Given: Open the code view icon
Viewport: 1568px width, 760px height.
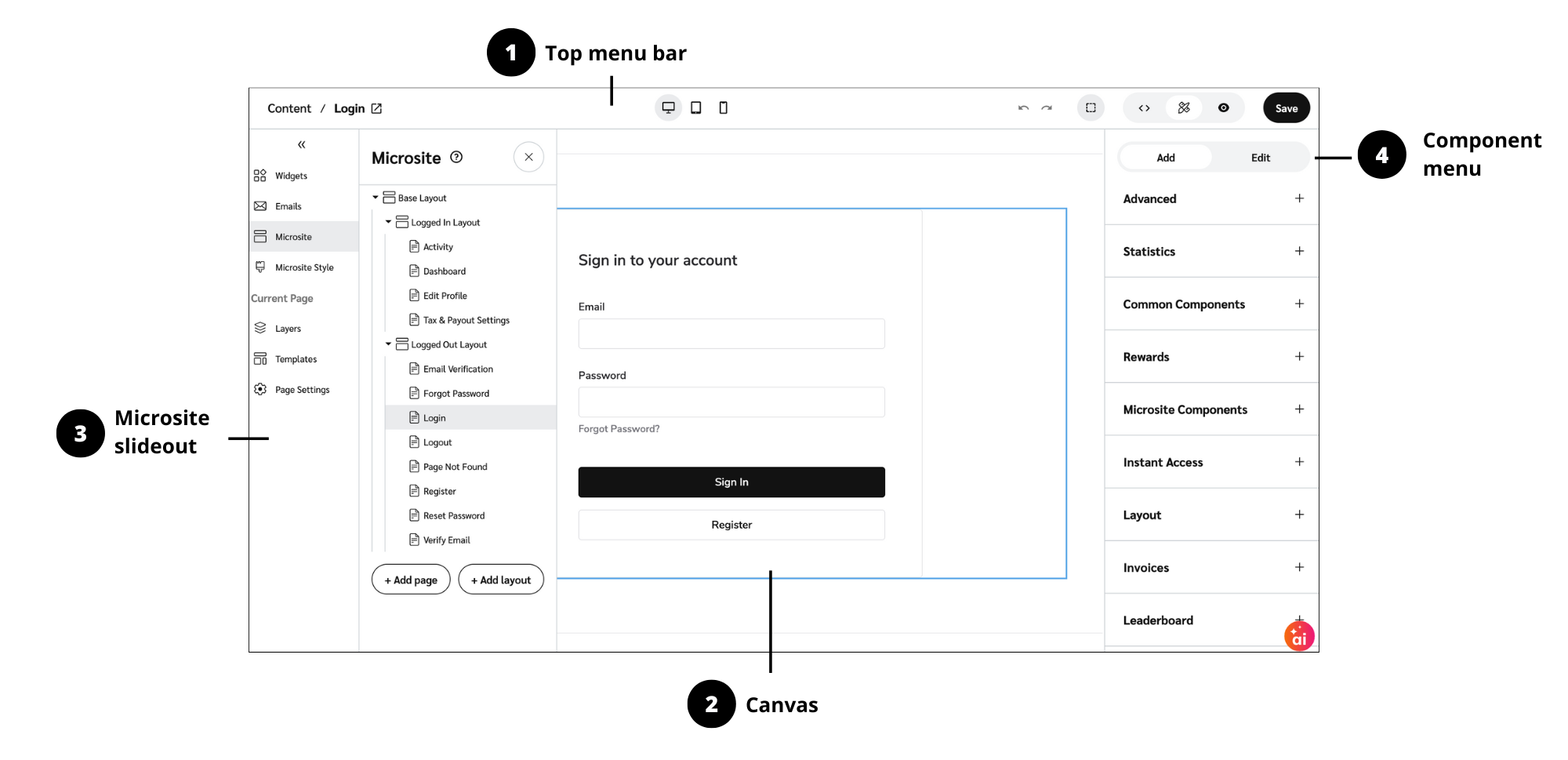Looking at the screenshot, I should (x=1144, y=108).
